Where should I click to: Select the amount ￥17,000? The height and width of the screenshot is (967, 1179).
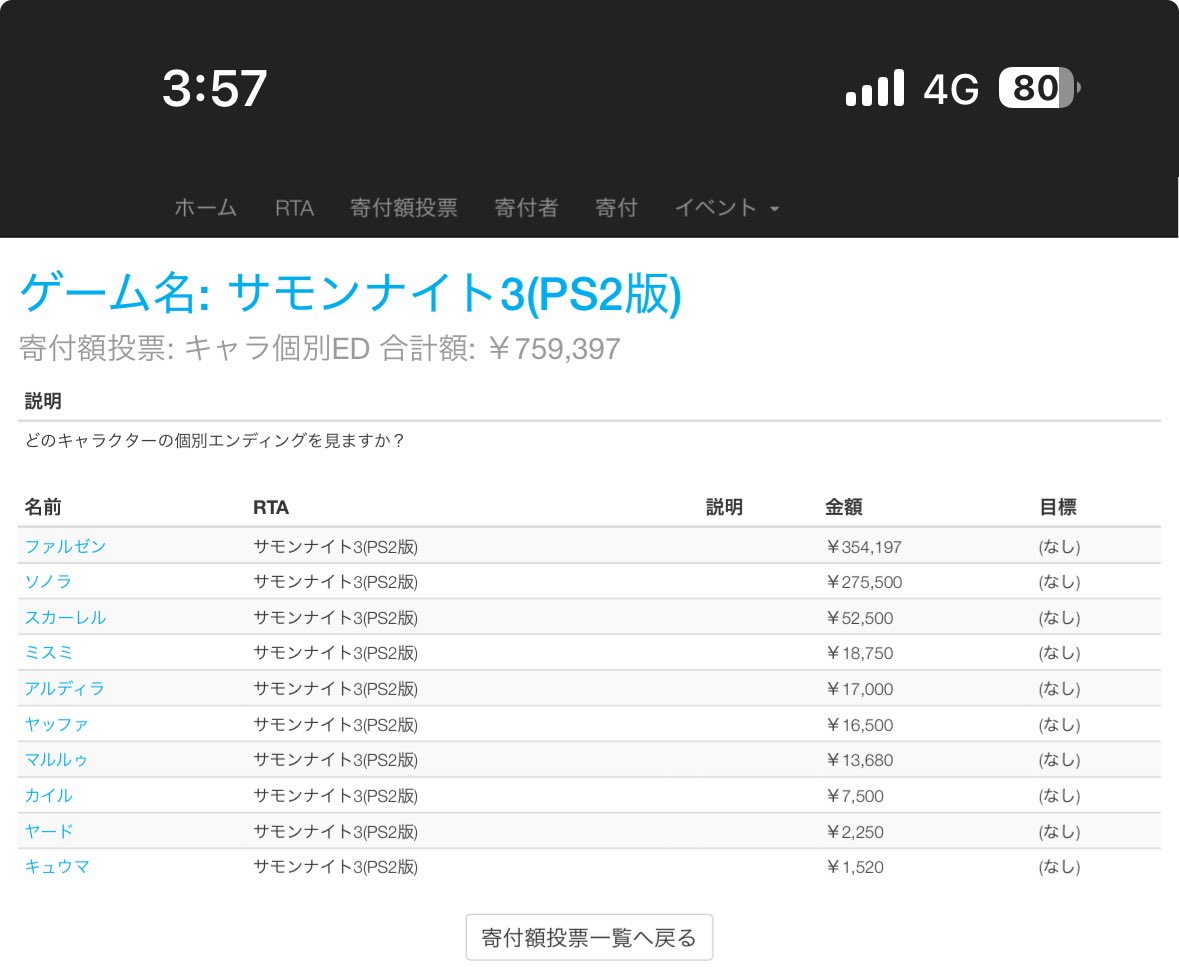(x=859, y=690)
